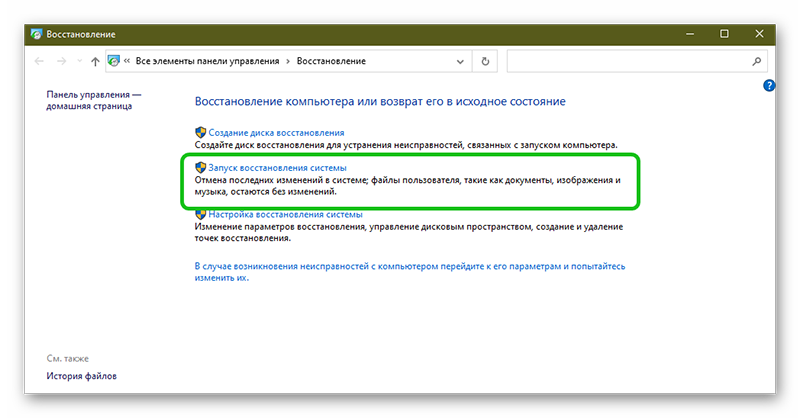Open 'Запуск восстановления системы' link
Viewport: 800px width, 418px height.
[x=277, y=168]
